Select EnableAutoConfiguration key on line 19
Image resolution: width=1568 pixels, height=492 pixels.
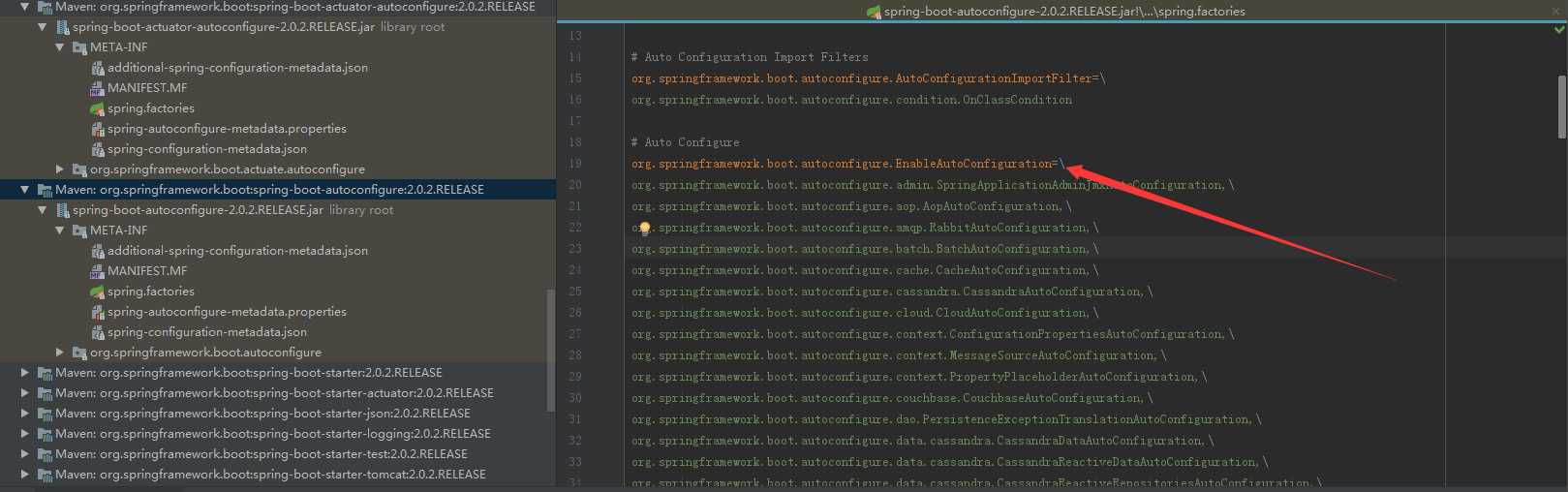click(x=841, y=164)
